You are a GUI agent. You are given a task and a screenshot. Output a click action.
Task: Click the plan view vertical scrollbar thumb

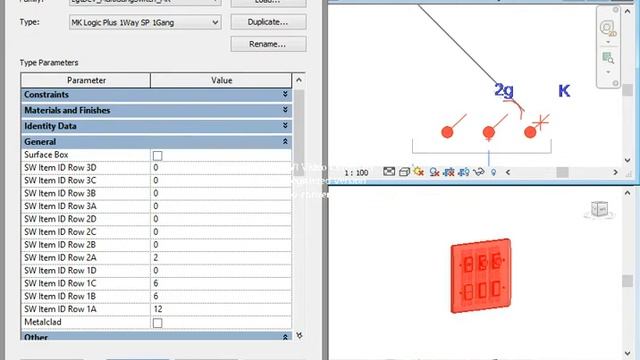(x=627, y=90)
